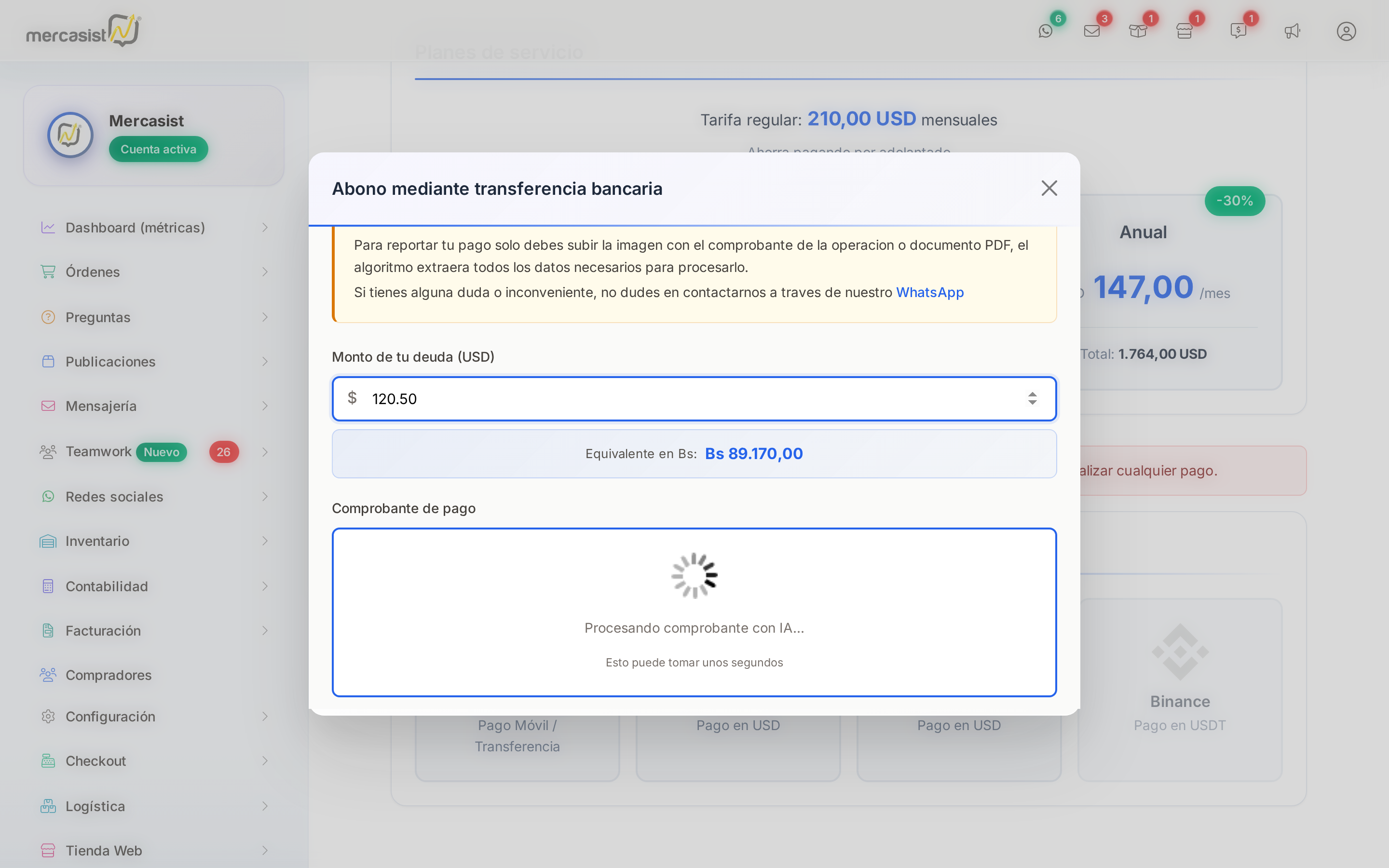The width and height of the screenshot is (1389, 868).
Task: Open the Publicaciones menu item
Action: coord(154,361)
